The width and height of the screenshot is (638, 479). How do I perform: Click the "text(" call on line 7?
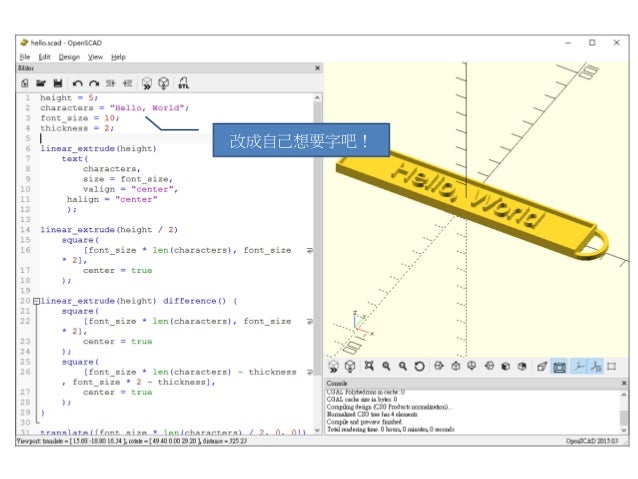[75, 159]
